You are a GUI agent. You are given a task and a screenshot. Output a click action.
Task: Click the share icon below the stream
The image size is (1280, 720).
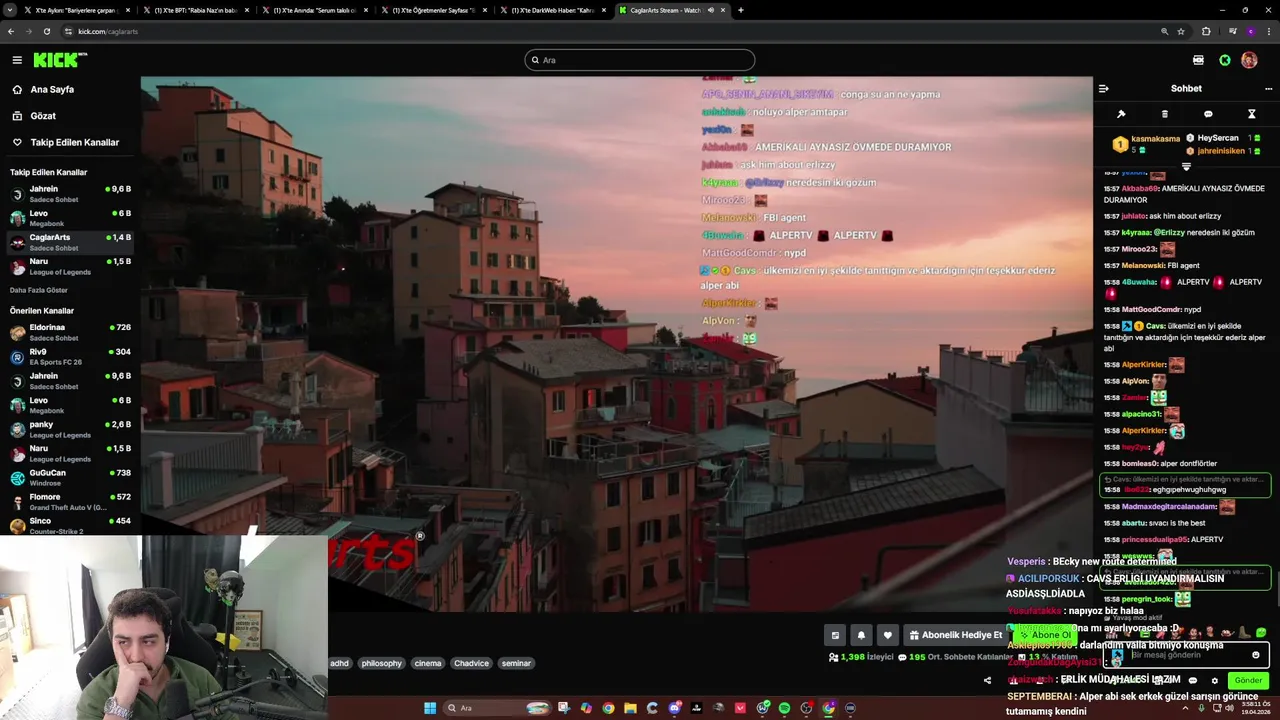(x=987, y=680)
